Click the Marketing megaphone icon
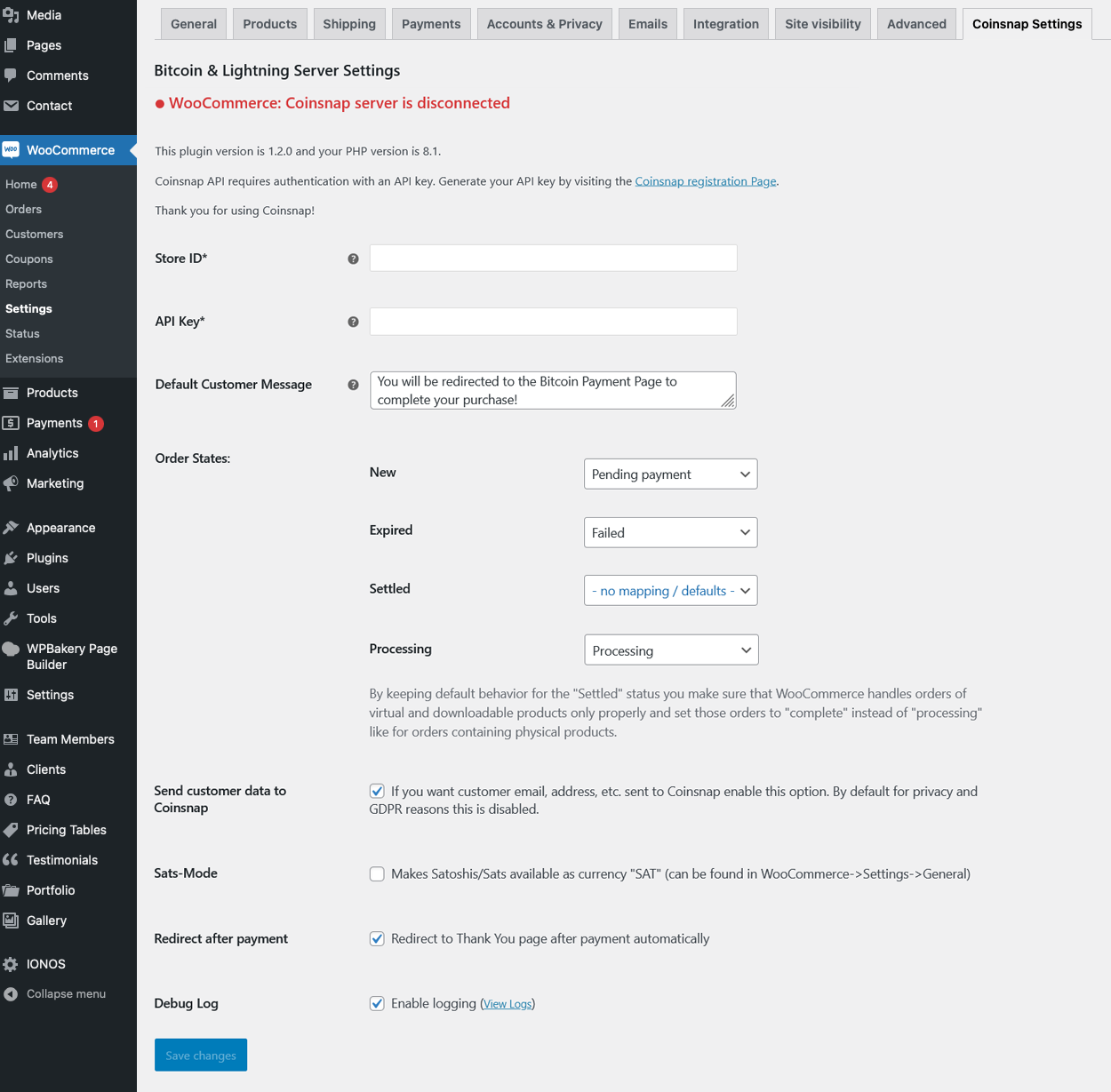1111x1092 pixels. tap(11, 483)
